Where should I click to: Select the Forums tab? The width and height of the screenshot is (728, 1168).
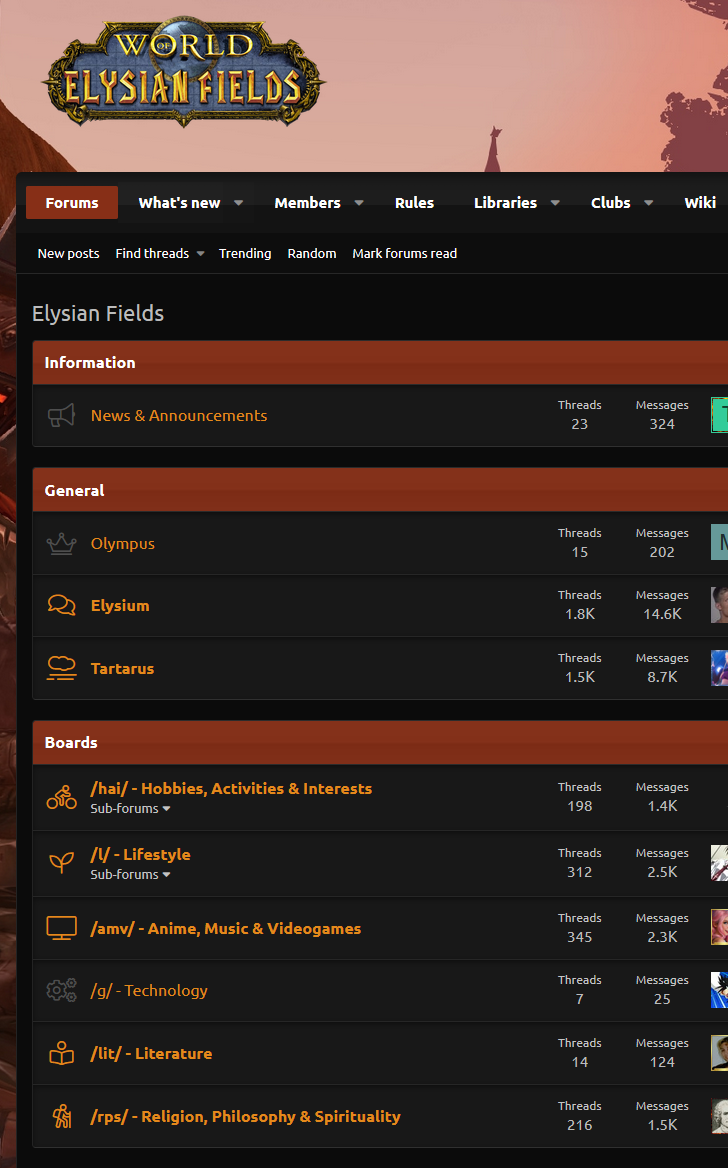(72, 203)
